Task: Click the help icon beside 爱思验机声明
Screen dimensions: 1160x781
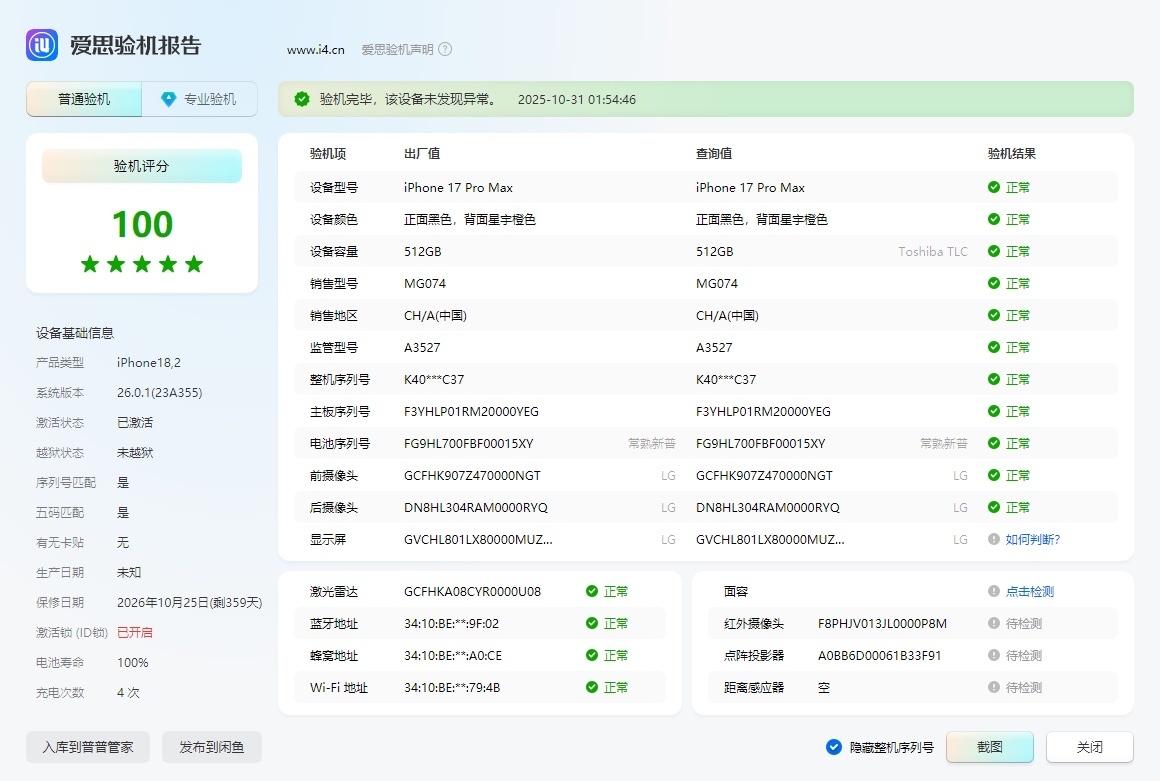Action: point(445,49)
